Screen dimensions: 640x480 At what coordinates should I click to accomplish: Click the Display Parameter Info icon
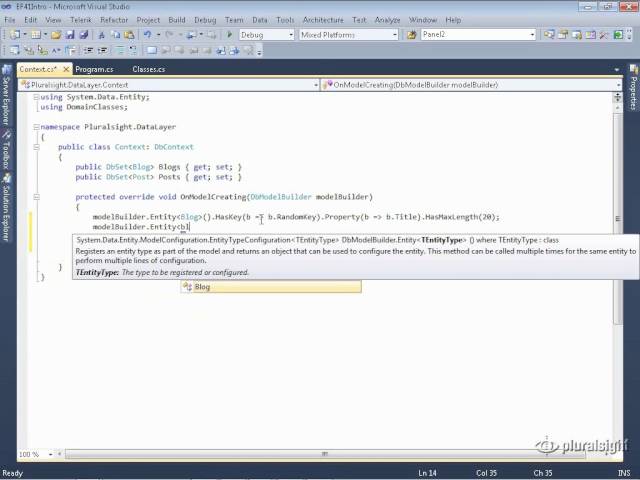click(x=29, y=51)
